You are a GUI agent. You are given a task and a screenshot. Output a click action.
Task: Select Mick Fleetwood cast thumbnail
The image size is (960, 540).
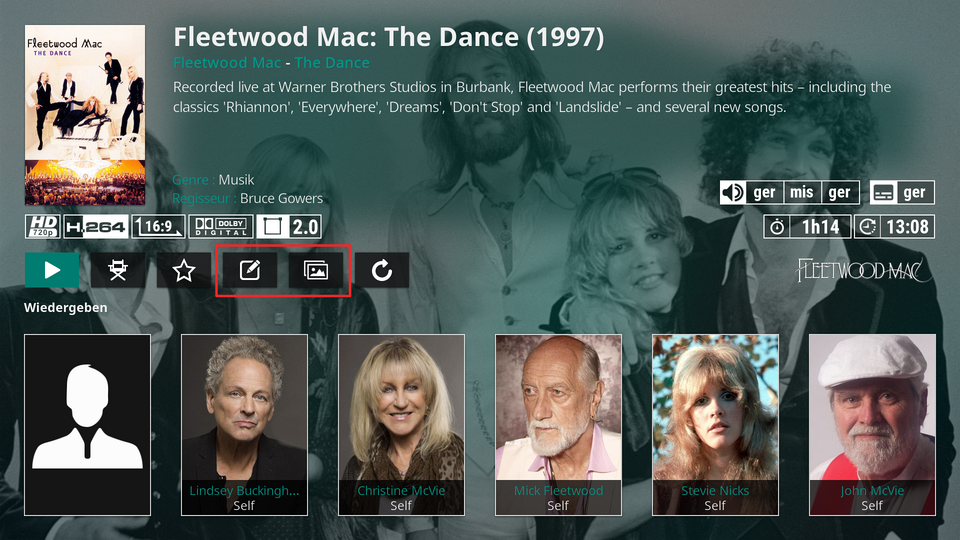coord(558,425)
